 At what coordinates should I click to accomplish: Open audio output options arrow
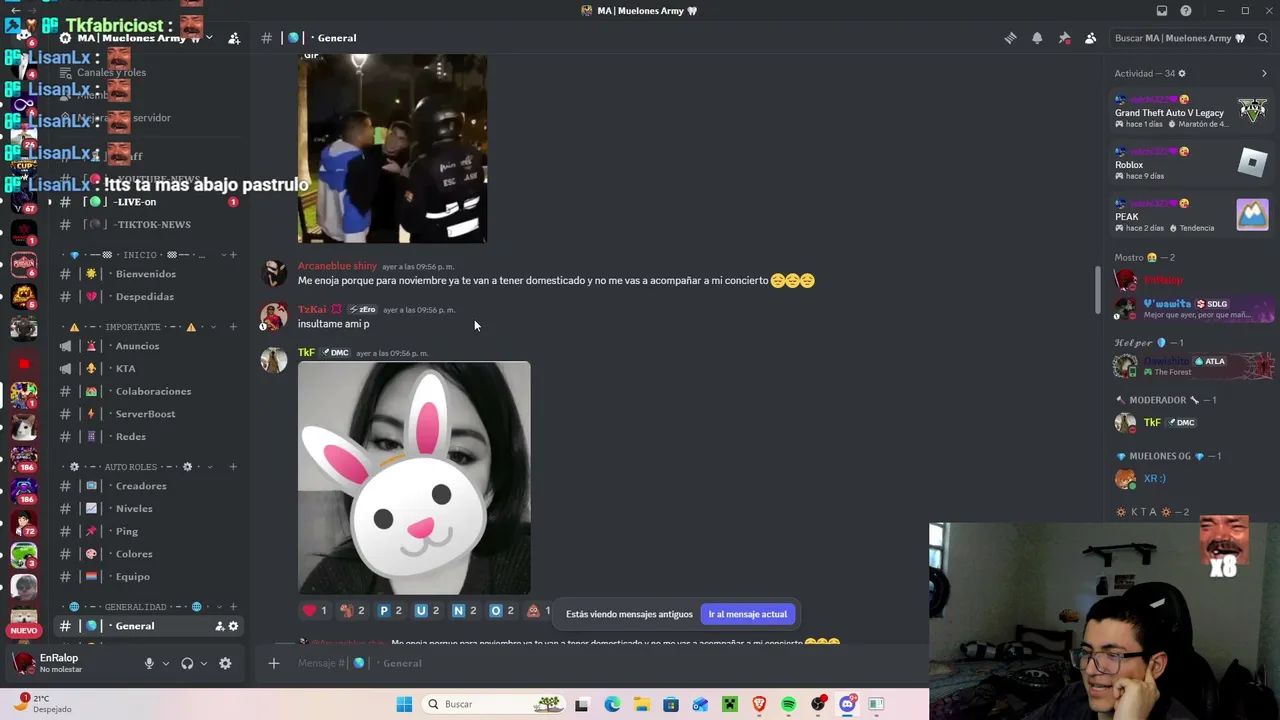coord(204,663)
